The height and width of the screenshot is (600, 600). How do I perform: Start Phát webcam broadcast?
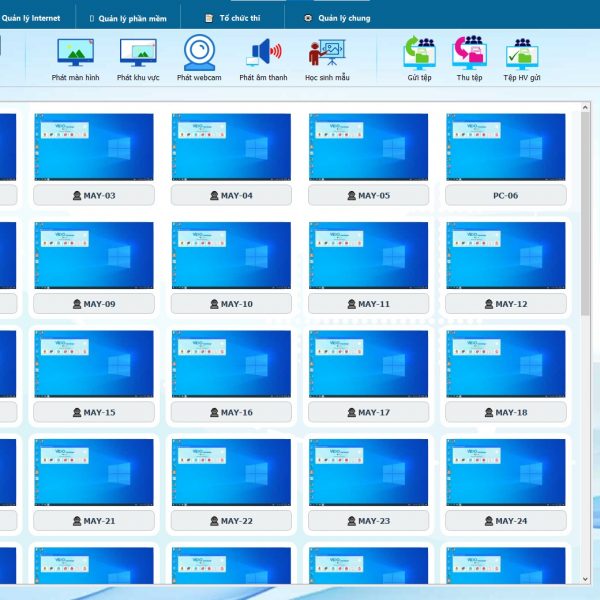click(x=199, y=53)
